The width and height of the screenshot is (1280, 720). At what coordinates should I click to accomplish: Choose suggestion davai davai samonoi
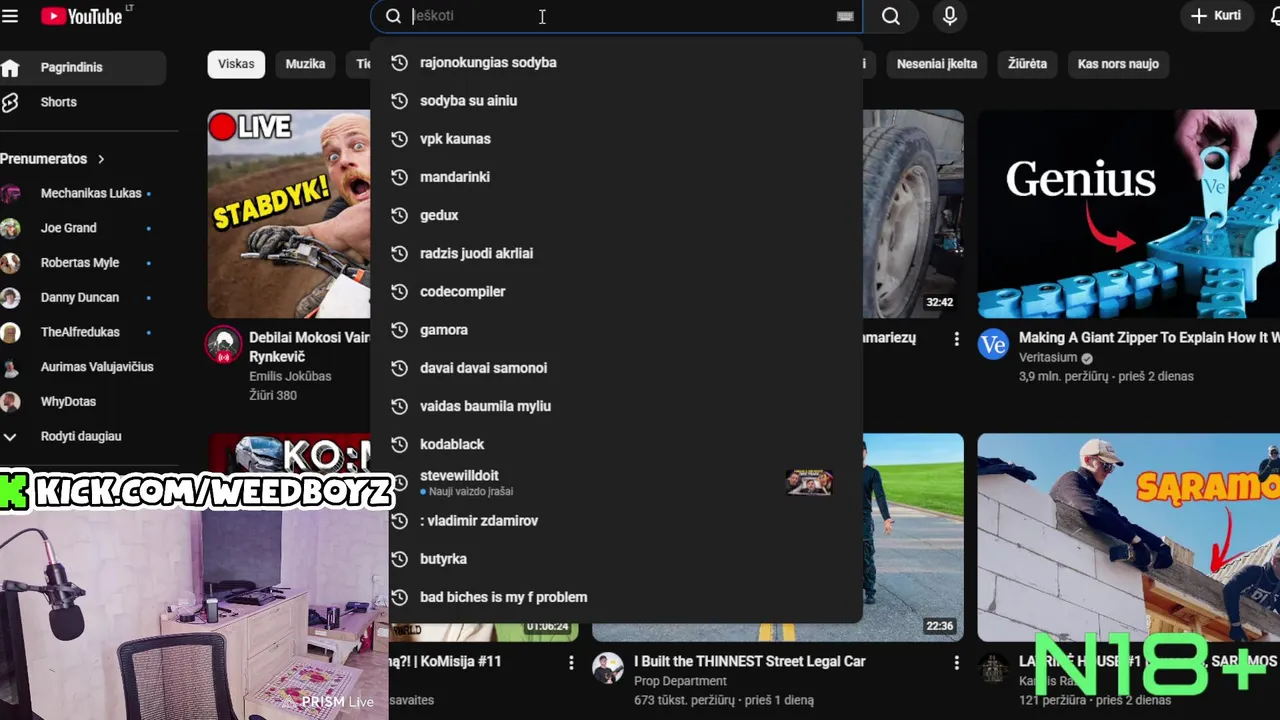pyautogui.click(x=616, y=368)
